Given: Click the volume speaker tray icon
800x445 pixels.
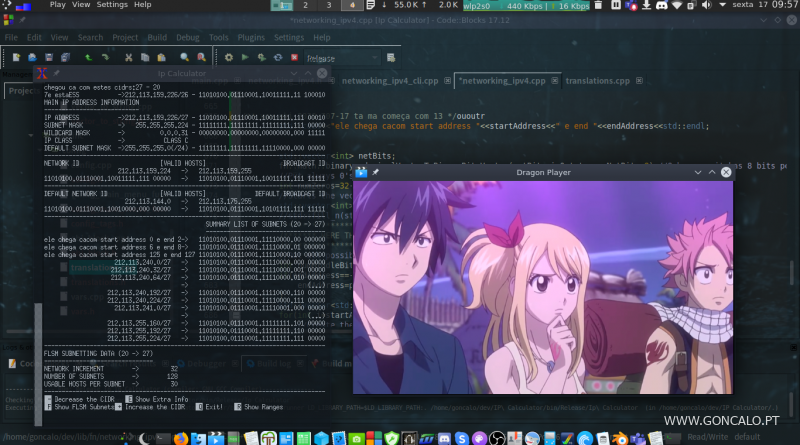Looking at the screenshot, I should point(707,5).
